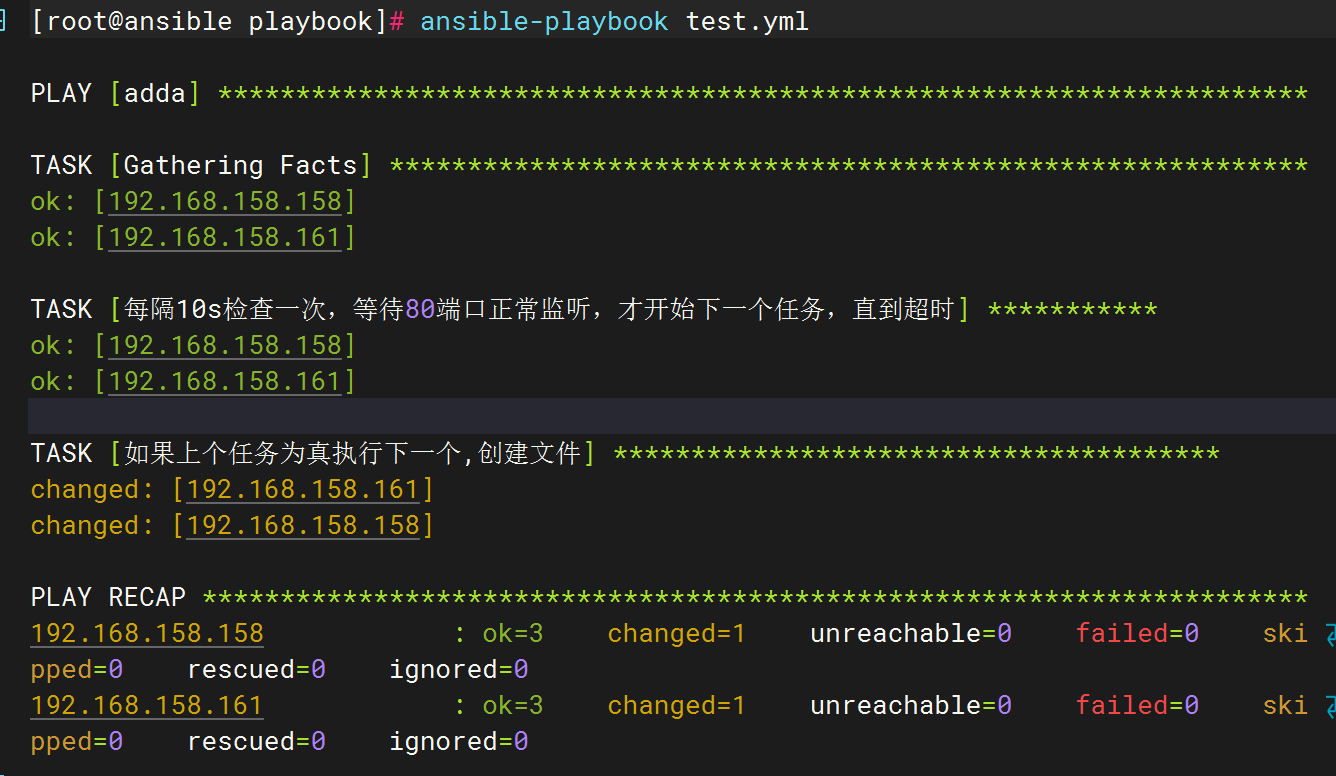Click pped=0 under the 192.168.158.161 recap row

[x=77, y=743]
